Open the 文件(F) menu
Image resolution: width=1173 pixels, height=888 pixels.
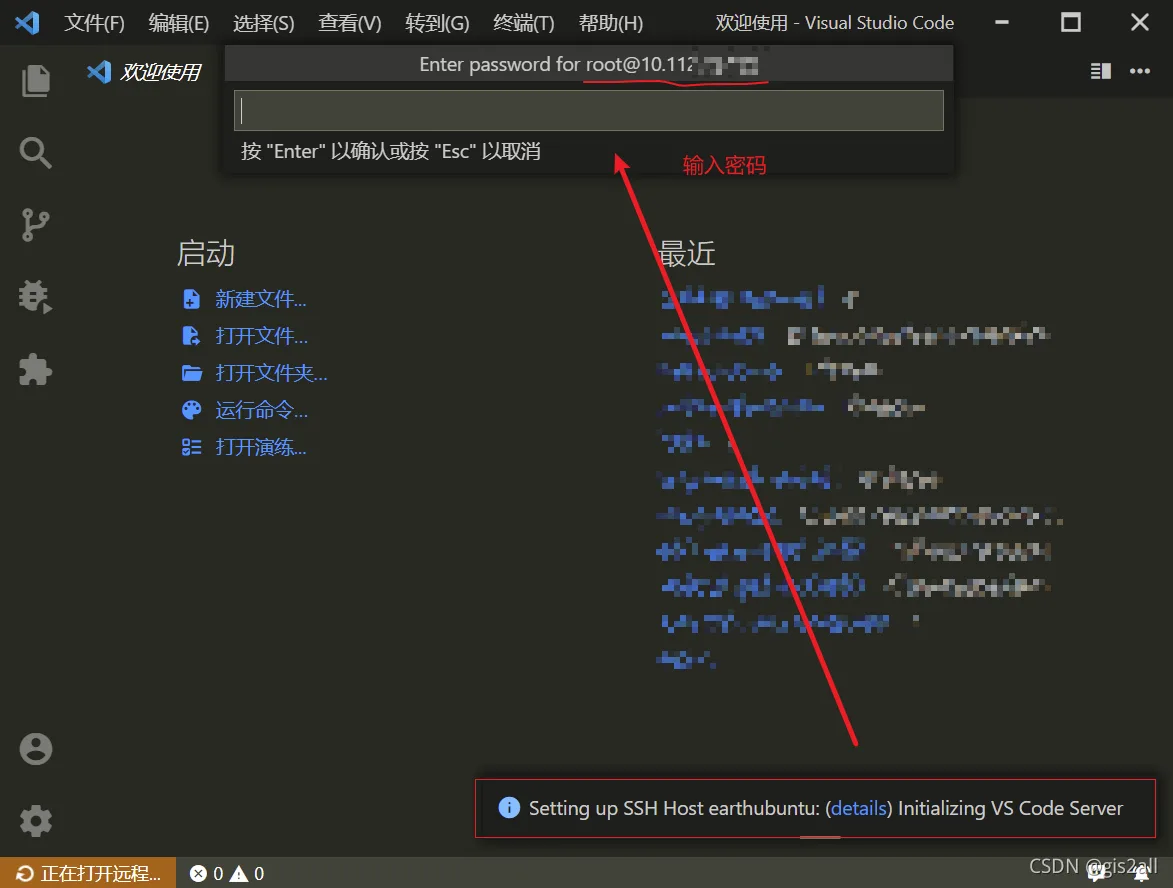(x=94, y=23)
